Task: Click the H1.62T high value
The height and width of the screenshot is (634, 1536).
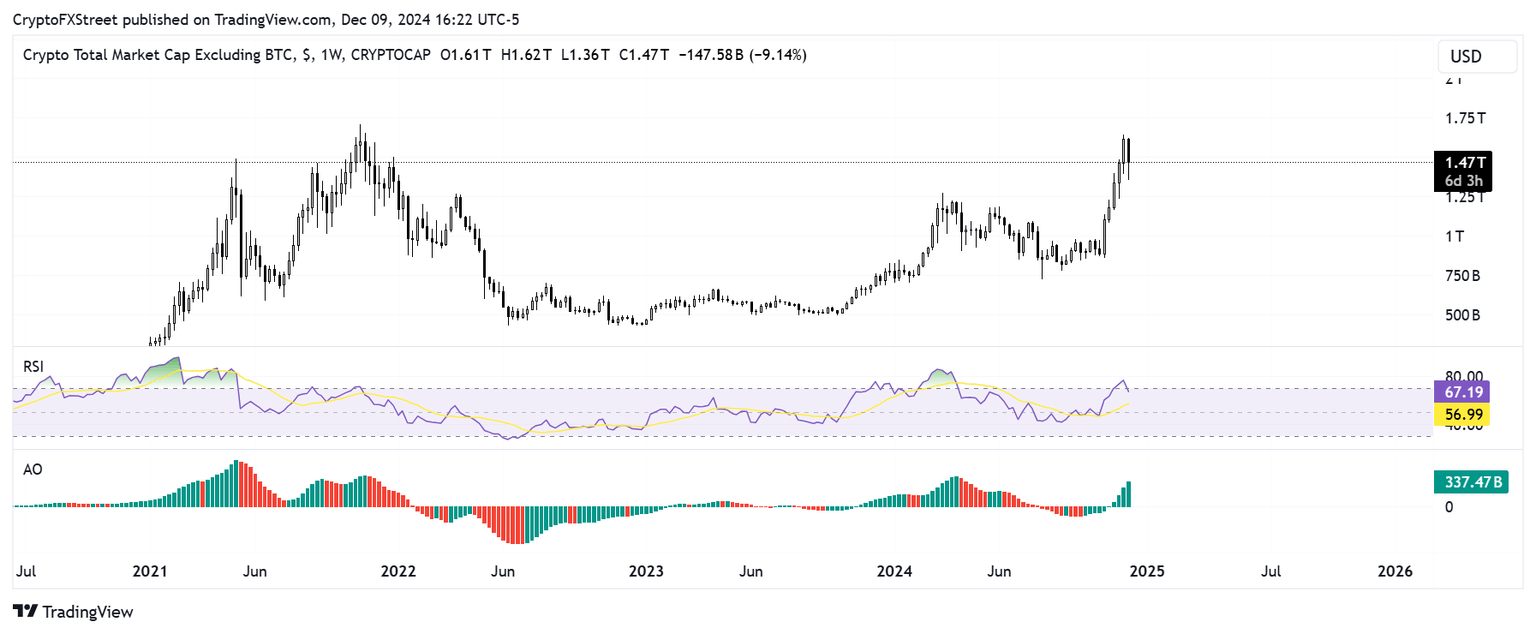Action: 525,55
